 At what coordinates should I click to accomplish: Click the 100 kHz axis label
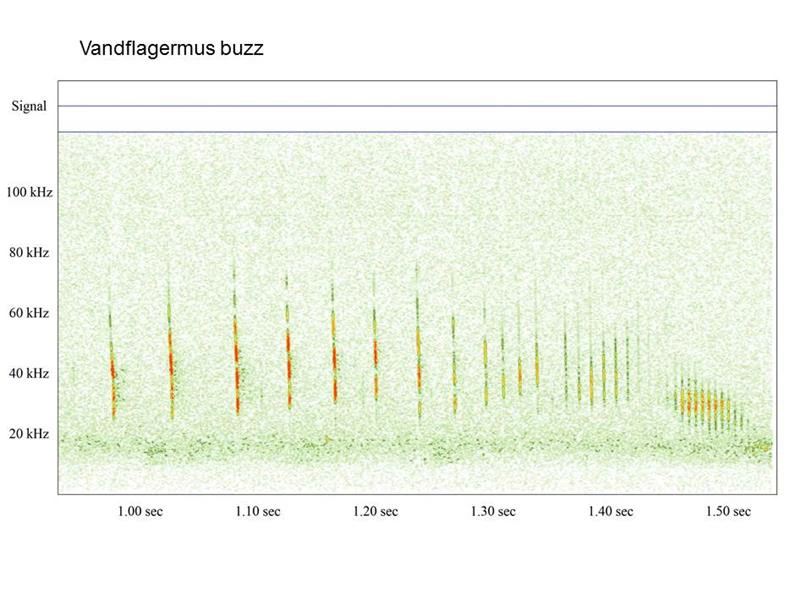(x=30, y=192)
